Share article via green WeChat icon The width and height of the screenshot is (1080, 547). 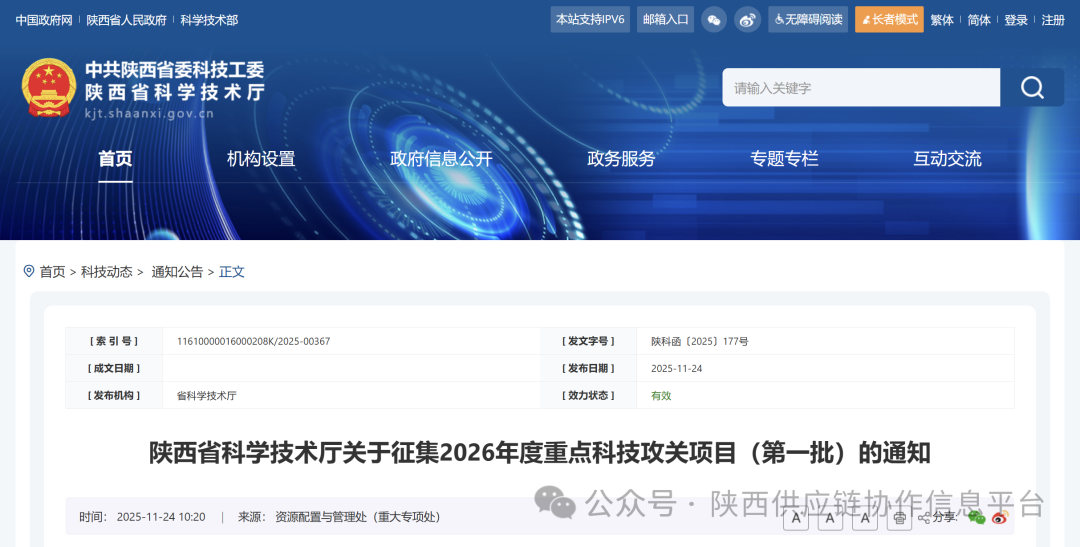coord(976,517)
